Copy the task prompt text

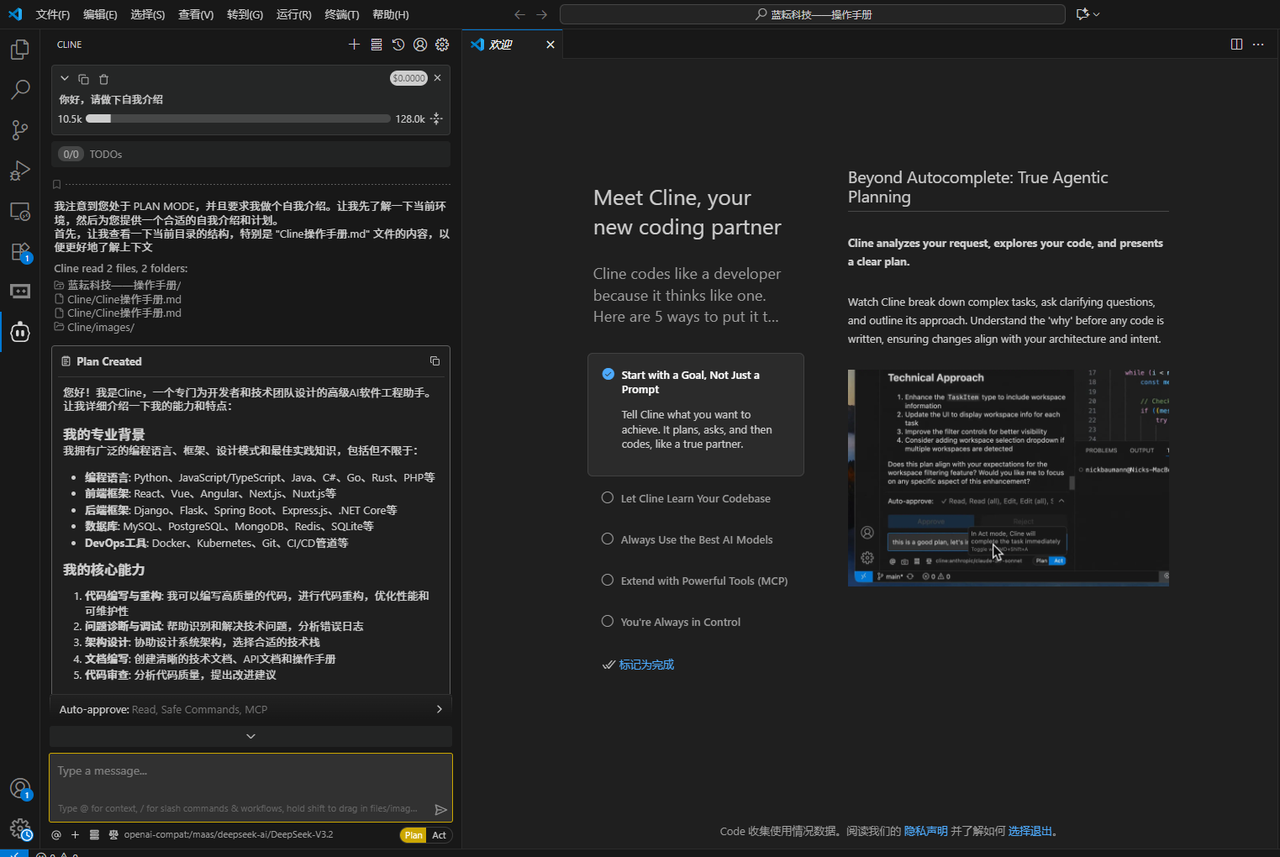(x=84, y=79)
